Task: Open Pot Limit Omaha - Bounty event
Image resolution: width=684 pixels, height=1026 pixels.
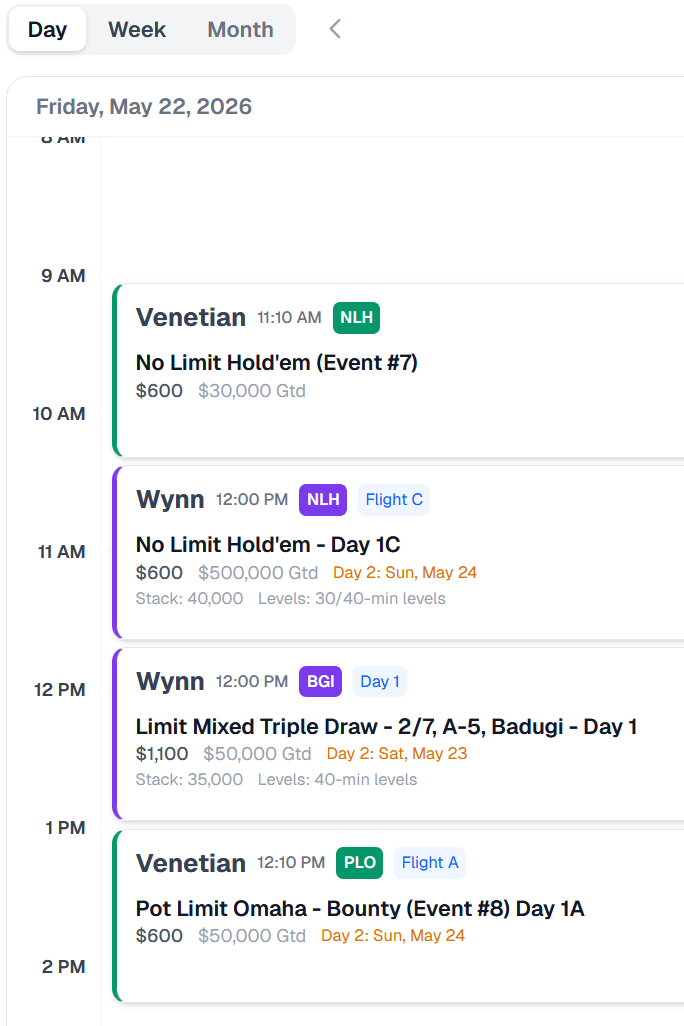Action: 360,909
